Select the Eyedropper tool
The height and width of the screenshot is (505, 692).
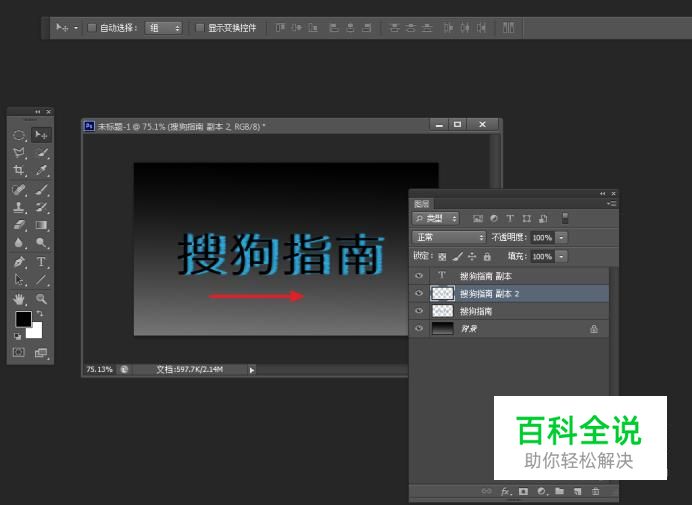pyautogui.click(x=41, y=170)
